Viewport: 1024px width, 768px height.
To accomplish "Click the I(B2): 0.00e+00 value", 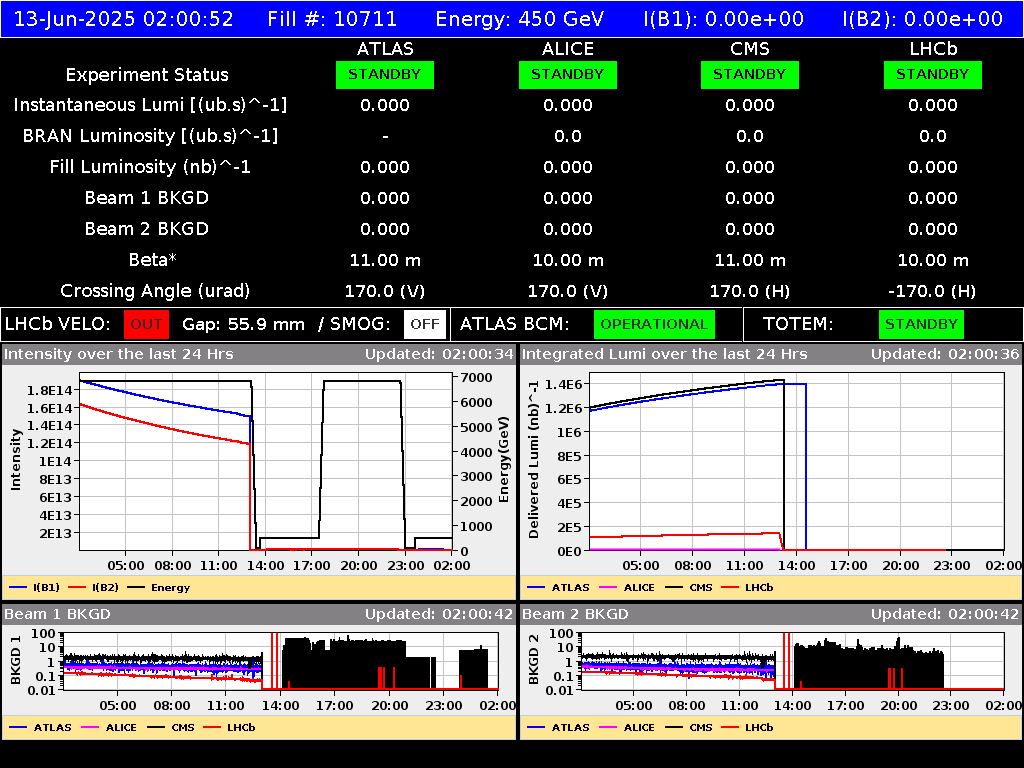I will tap(923, 19).
